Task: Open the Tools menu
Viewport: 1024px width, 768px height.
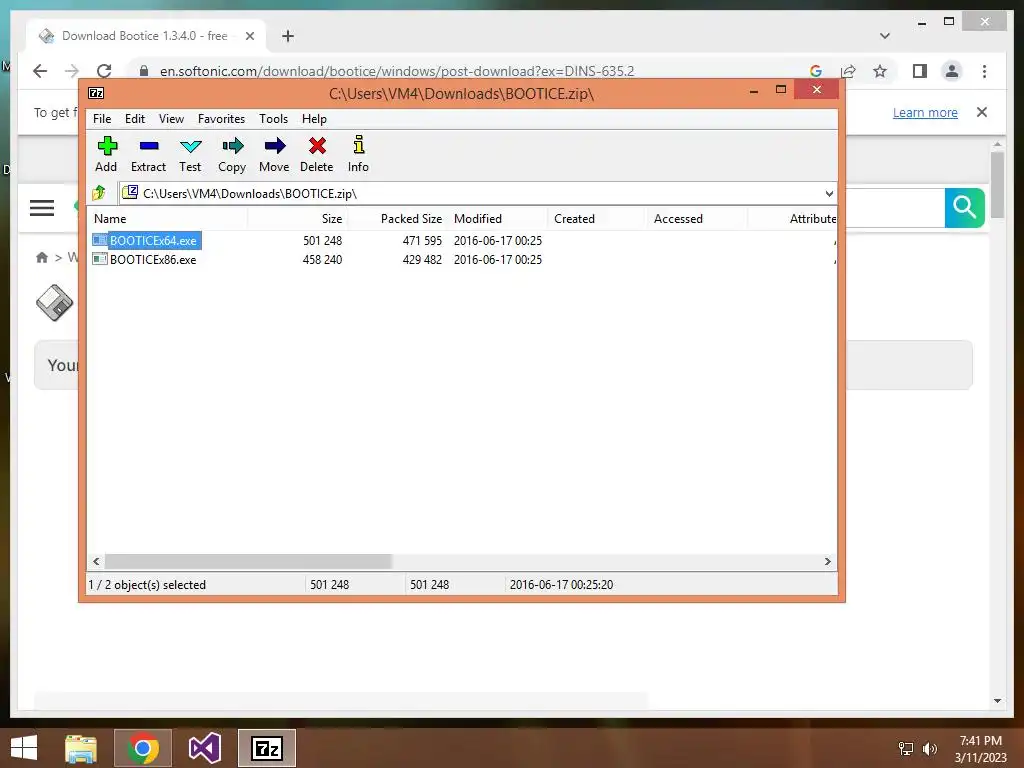Action: click(274, 119)
